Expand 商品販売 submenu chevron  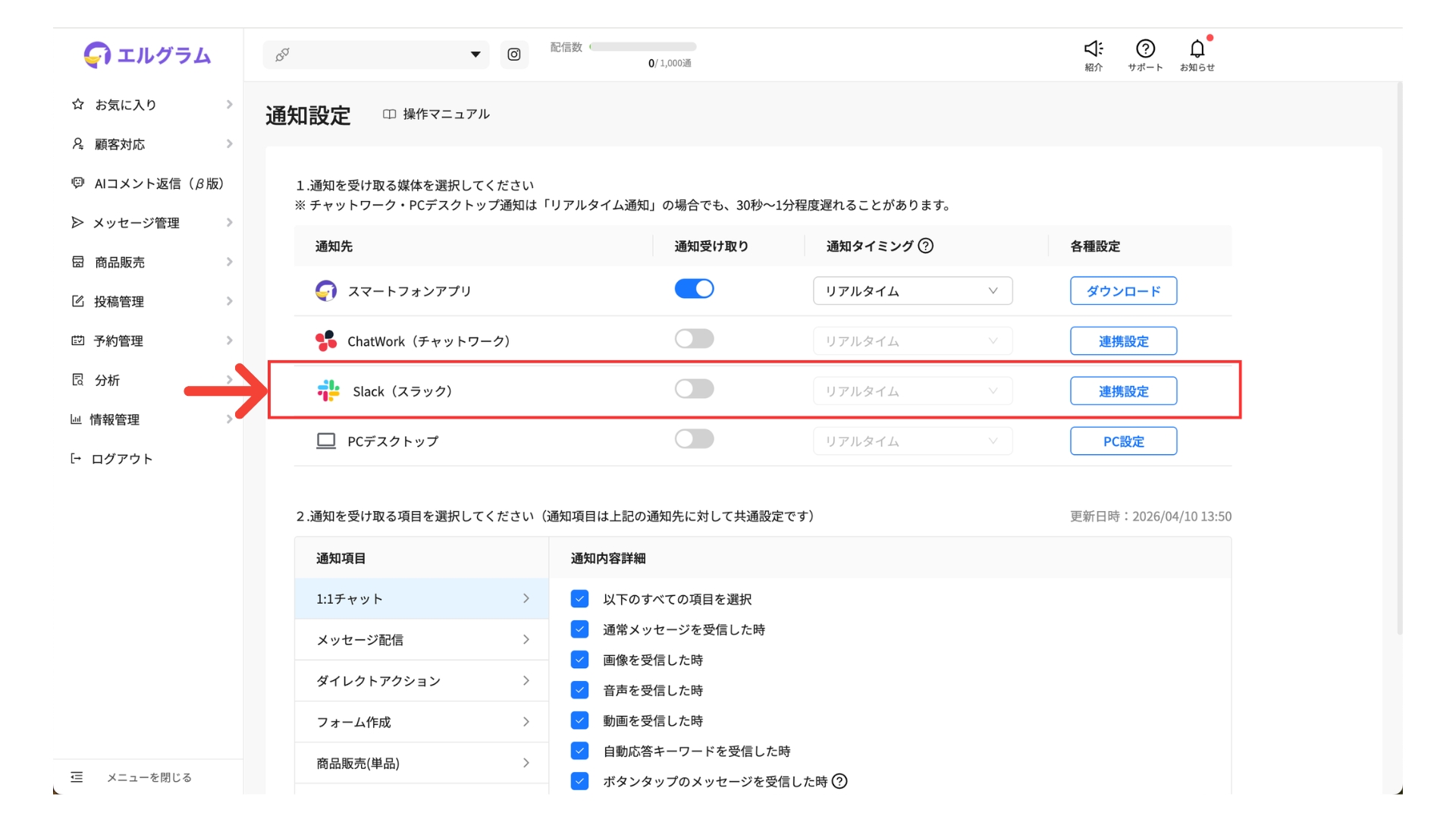(229, 262)
